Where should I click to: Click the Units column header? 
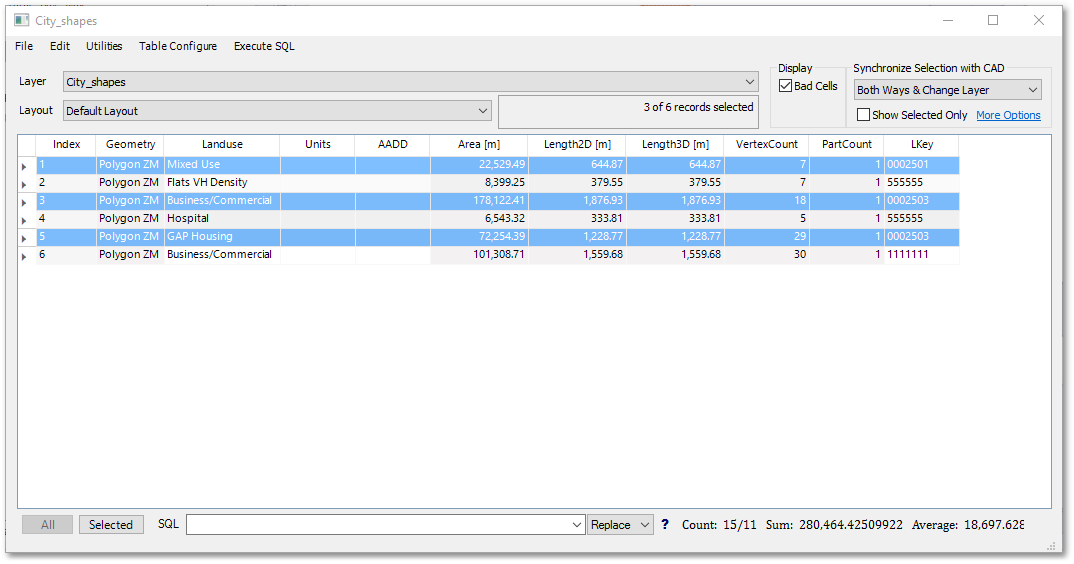pos(318,145)
